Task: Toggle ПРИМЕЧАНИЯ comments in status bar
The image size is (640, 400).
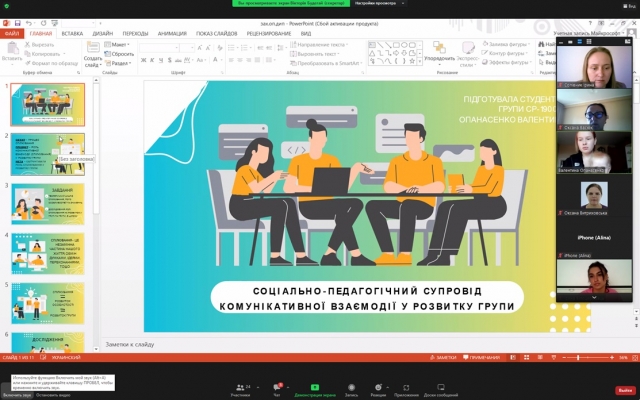Action: 481,358
